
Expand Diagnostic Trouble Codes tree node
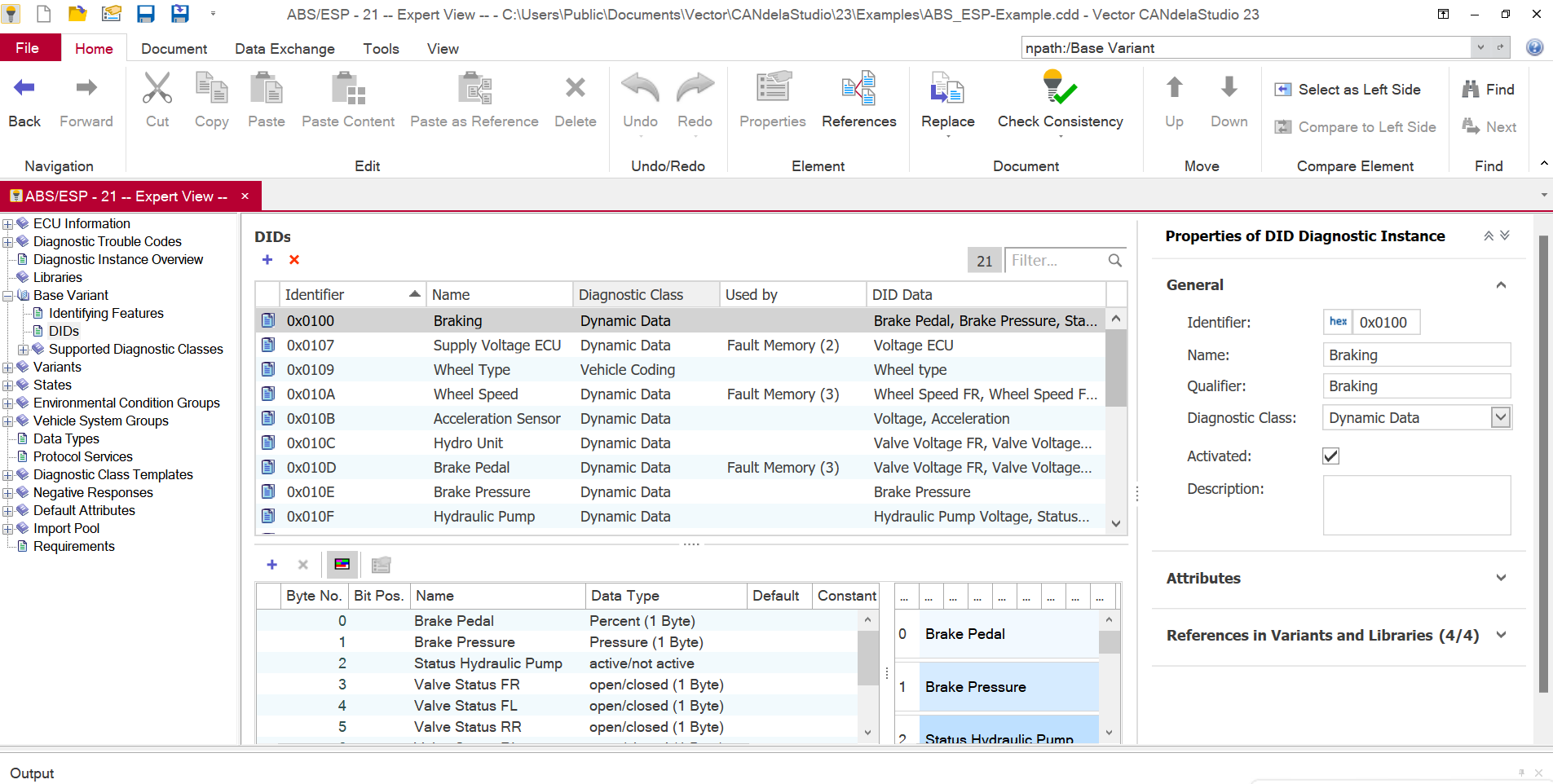pos(7,241)
